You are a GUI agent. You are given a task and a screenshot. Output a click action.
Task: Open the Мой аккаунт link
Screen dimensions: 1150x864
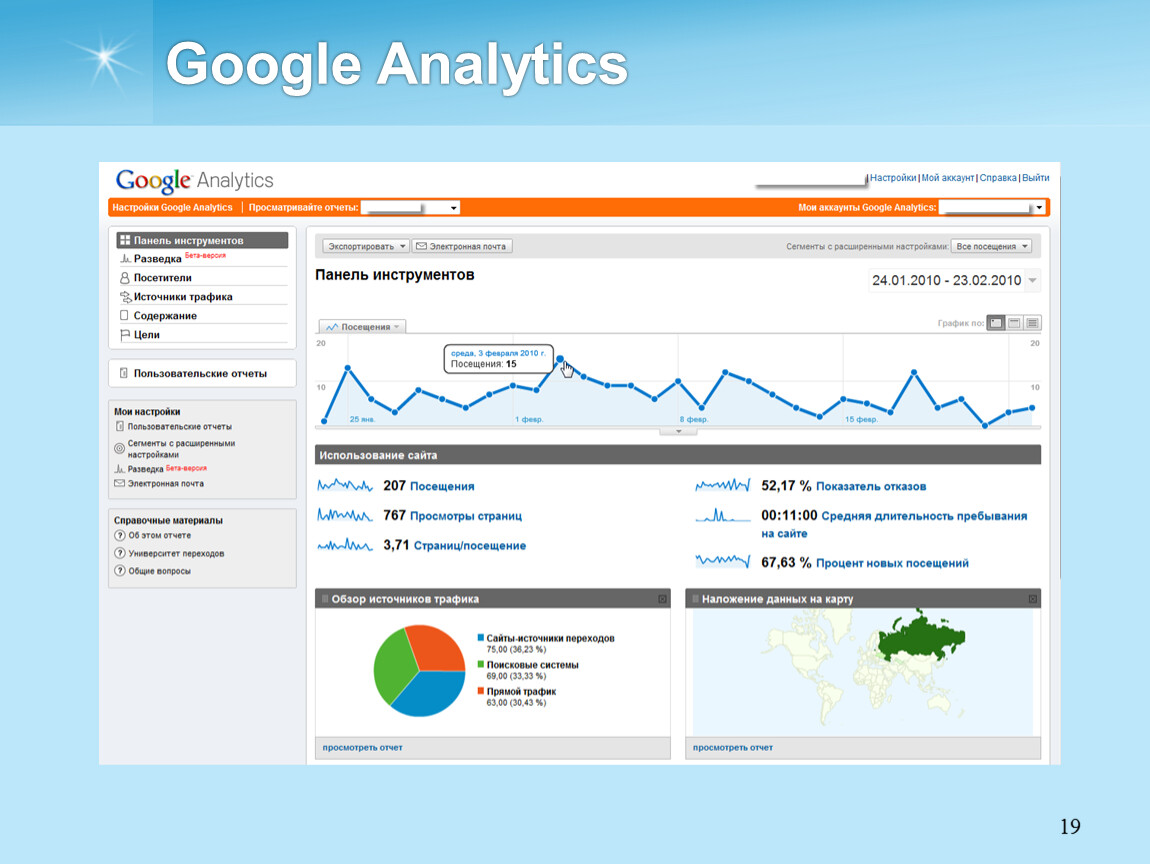[x=948, y=177]
